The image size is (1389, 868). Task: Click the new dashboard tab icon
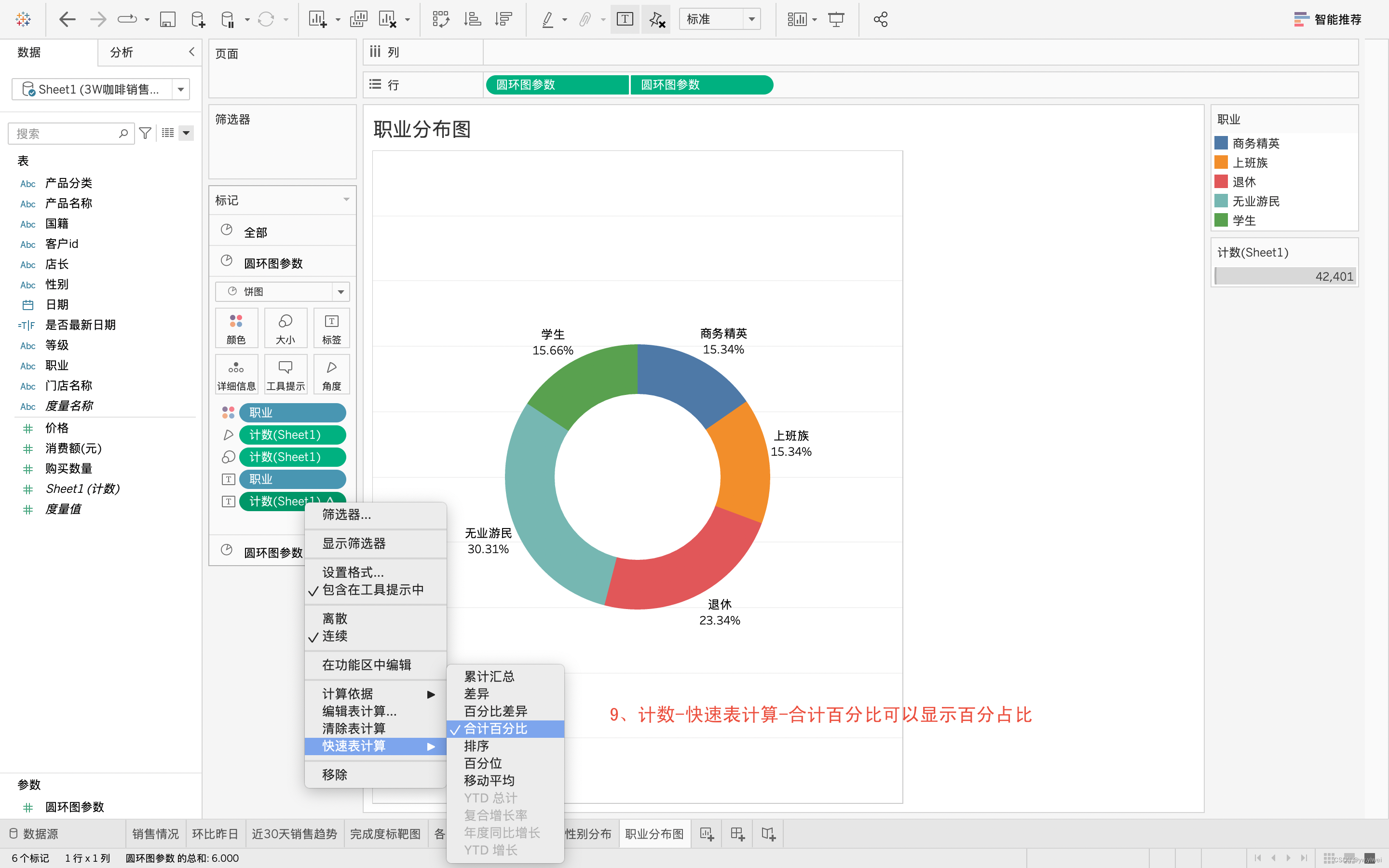click(737, 834)
